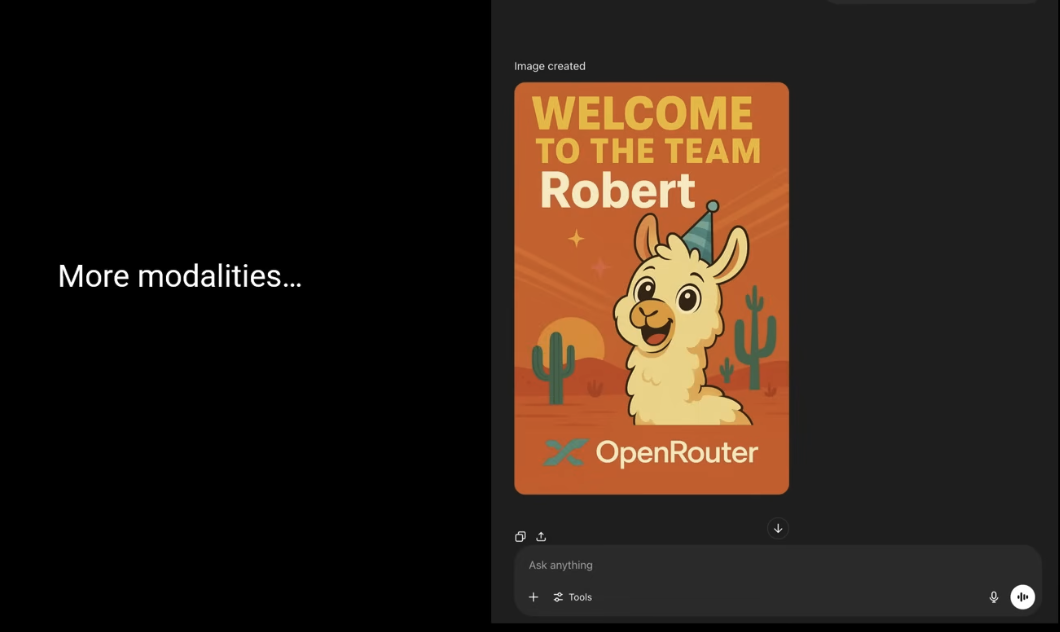
Task: Open the Tools menu
Action: coord(573,597)
